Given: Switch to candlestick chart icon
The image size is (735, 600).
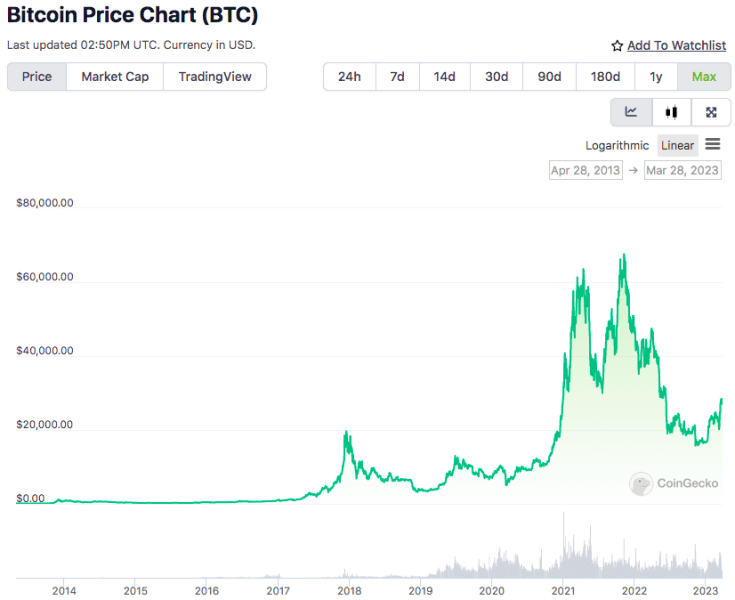Looking at the screenshot, I should tap(671, 112).
